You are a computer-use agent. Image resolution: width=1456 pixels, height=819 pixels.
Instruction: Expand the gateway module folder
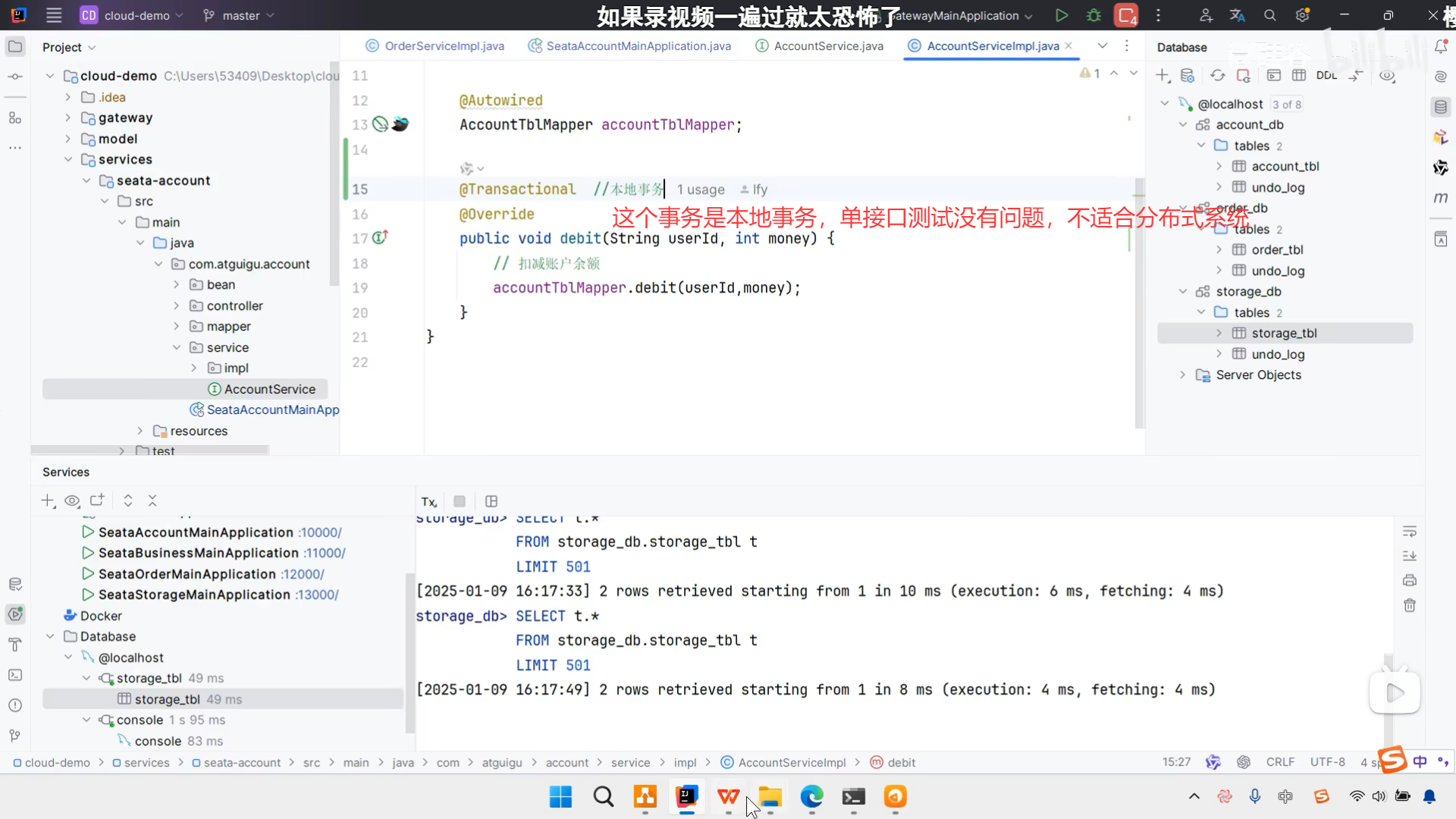pyautogui.click(x=67, y=118)
